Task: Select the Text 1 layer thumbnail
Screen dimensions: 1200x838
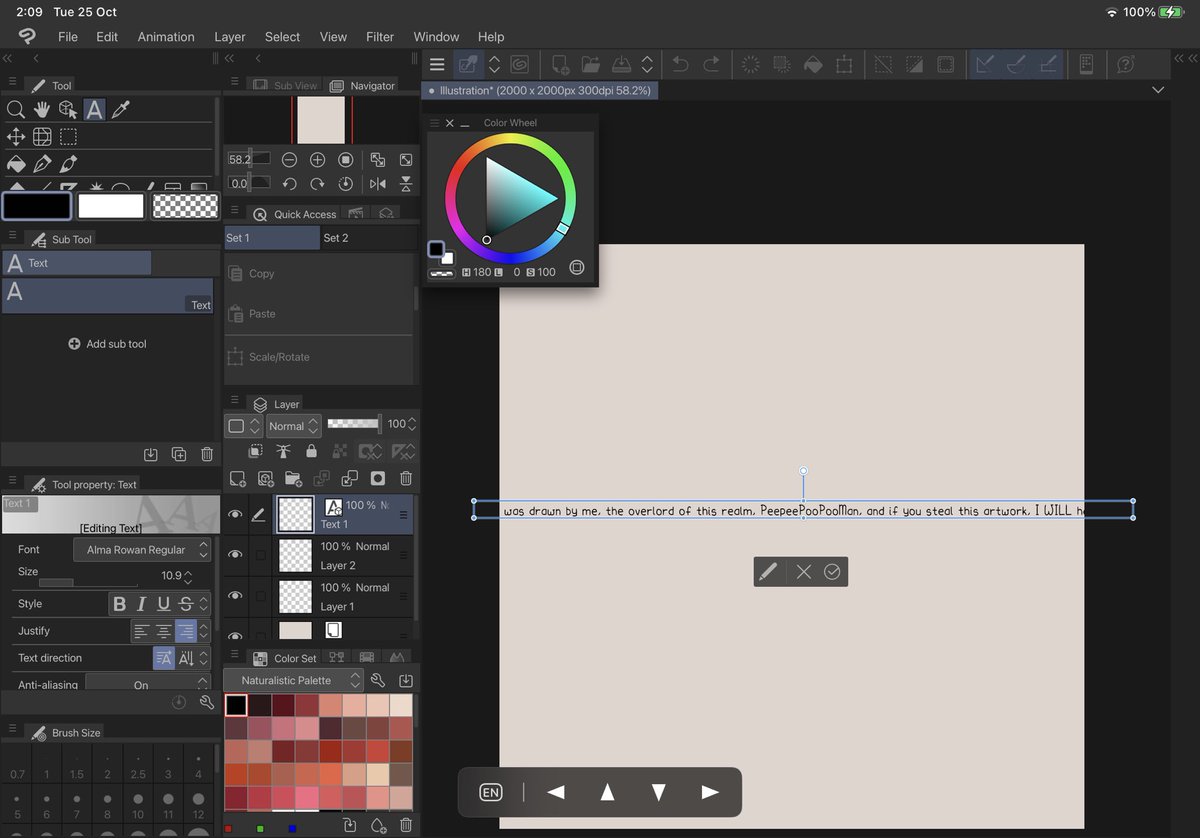Action: click(x=294, y=513)
